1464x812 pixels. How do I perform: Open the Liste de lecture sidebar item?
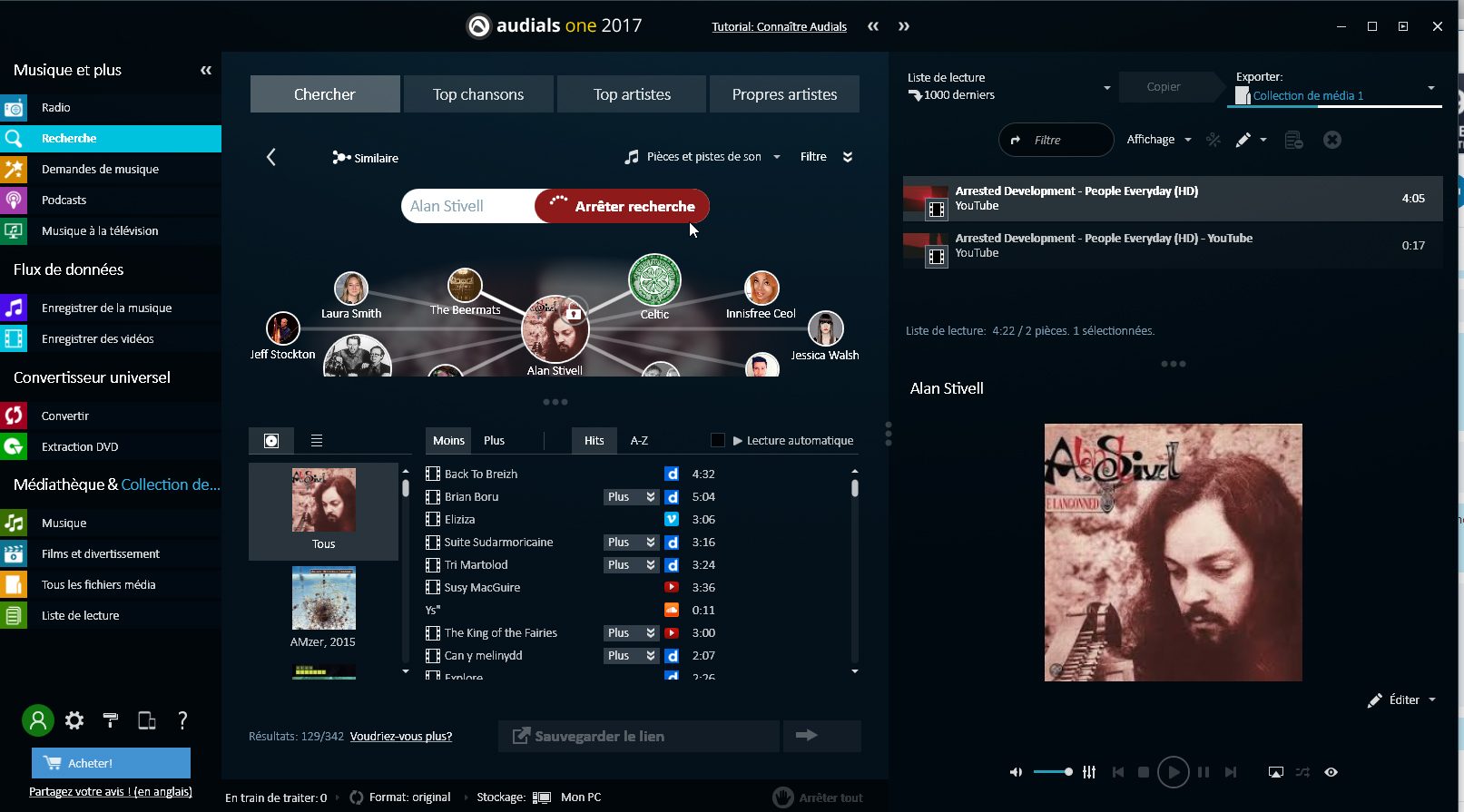click(x=111, y=615)
